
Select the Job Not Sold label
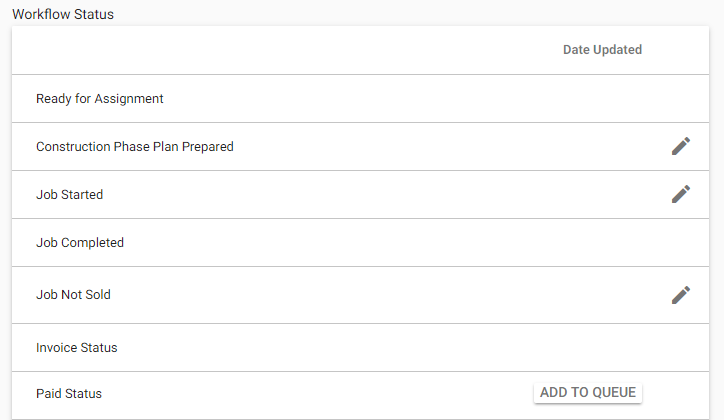click(x=73, y=294)
